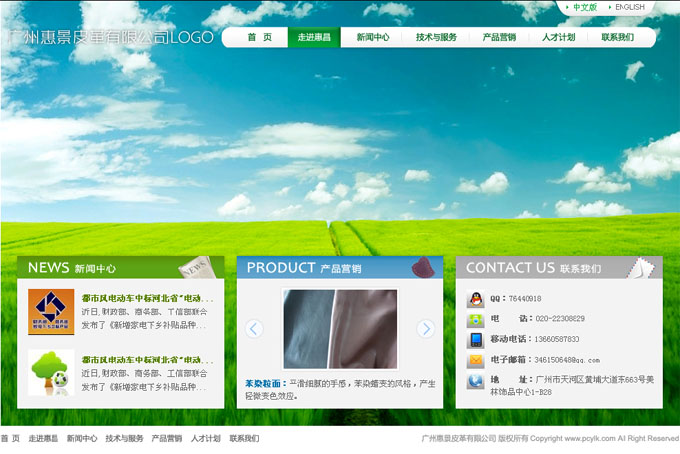This screenshot has height=454, width=680.
Task: Open 走进惠昌 highlighted nav tab
Action: 314,37
